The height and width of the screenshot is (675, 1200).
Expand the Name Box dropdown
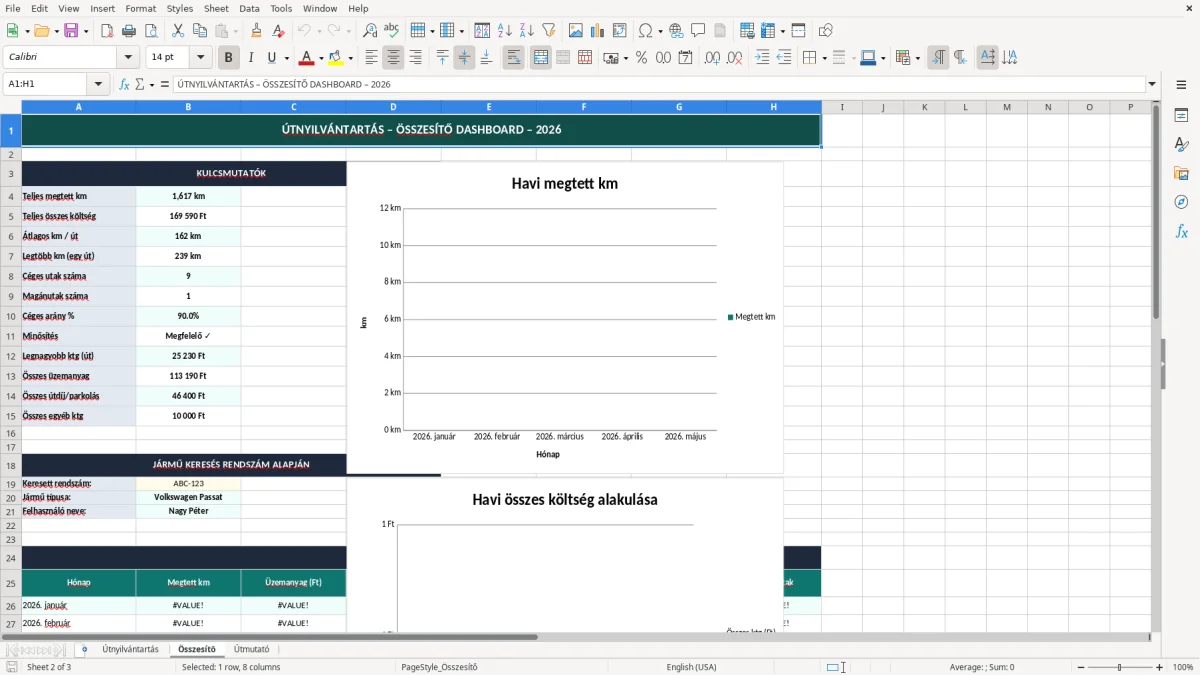pyautogui.click(x=98, y=85)
